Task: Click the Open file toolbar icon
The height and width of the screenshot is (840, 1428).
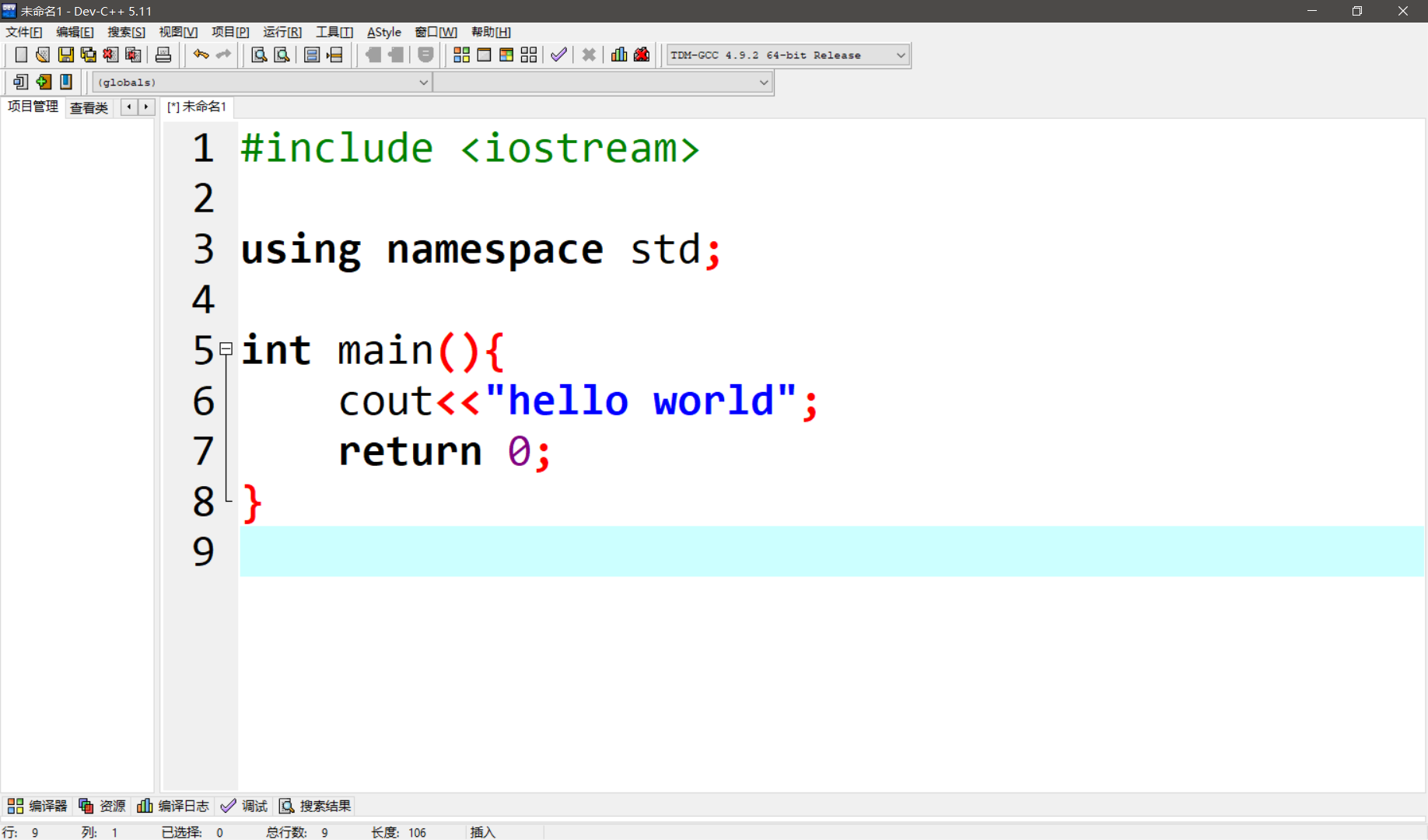Action: pyautogui.click(x=43, y=54)
